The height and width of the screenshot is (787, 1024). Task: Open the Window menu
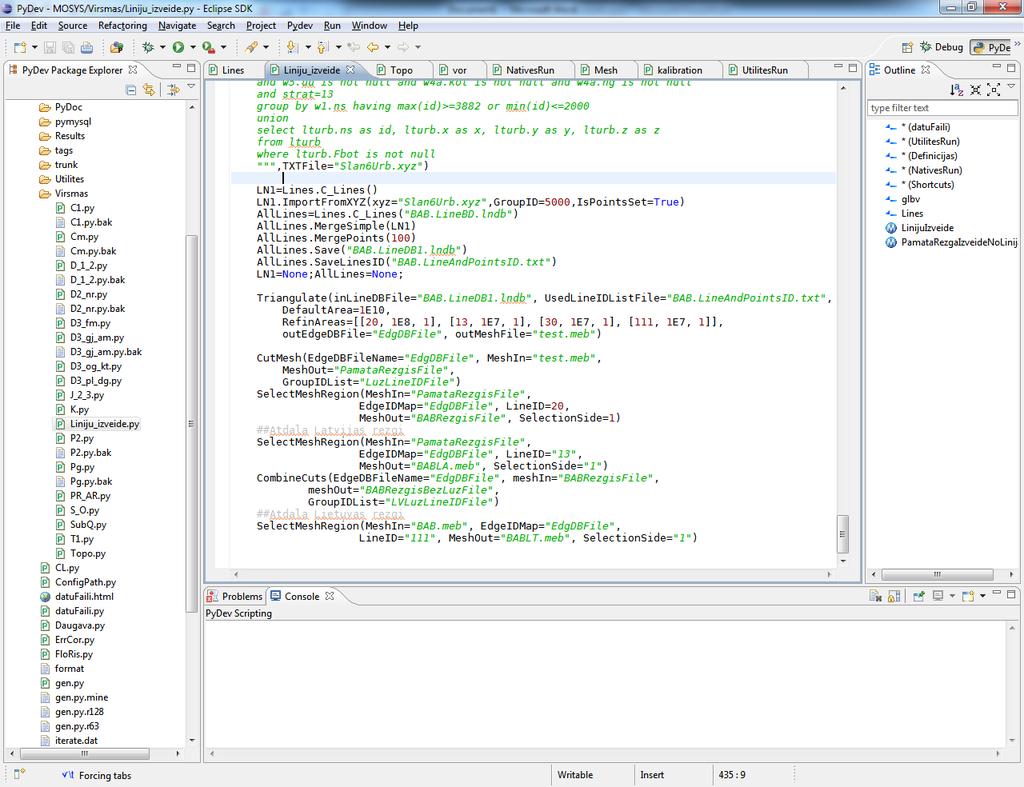coord(370,25)
